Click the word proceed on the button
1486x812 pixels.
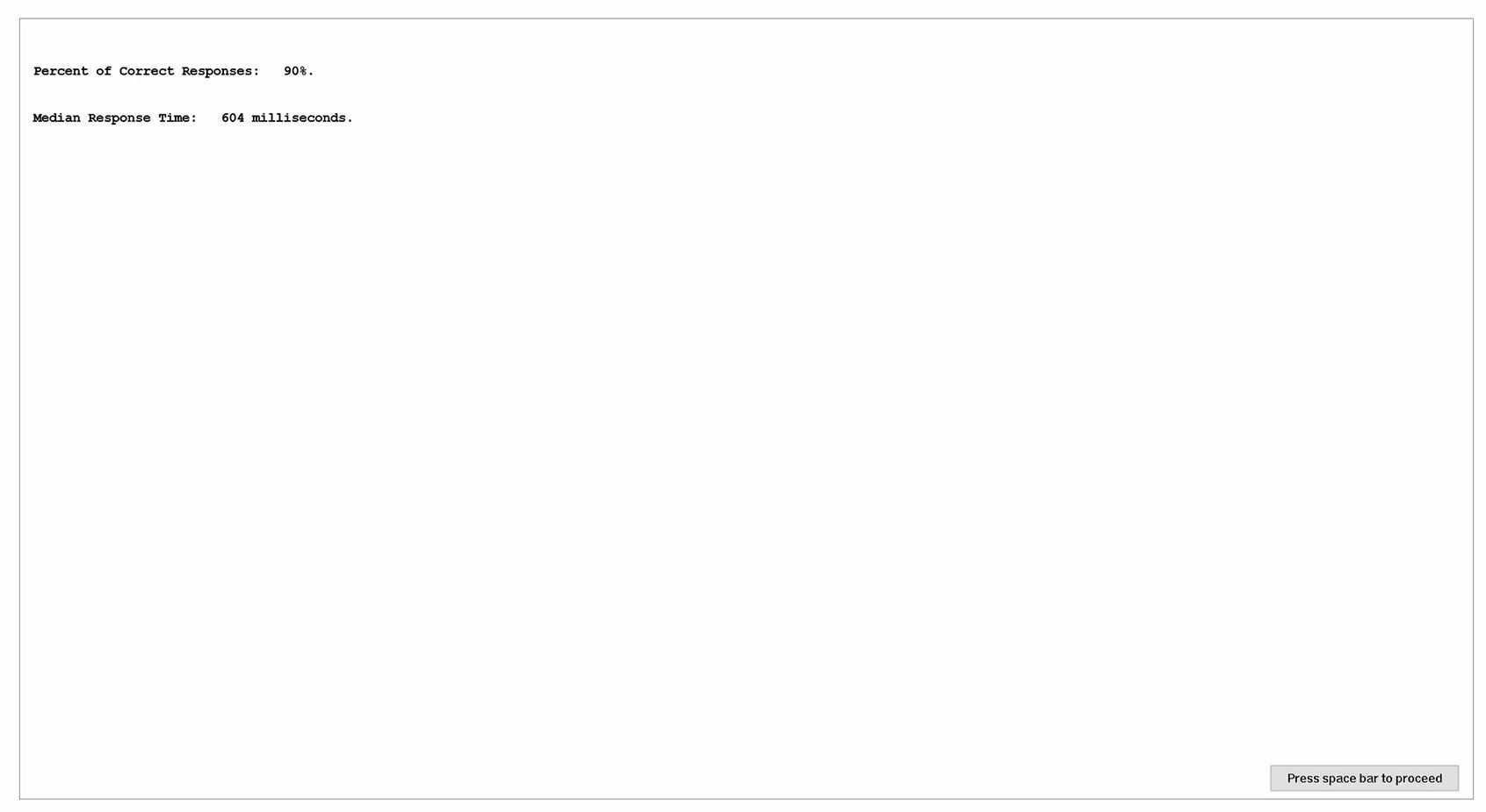click(1418, 779)
